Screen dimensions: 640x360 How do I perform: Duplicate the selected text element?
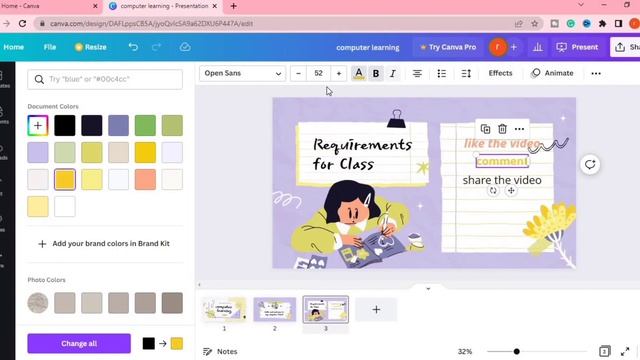point(485,129)
